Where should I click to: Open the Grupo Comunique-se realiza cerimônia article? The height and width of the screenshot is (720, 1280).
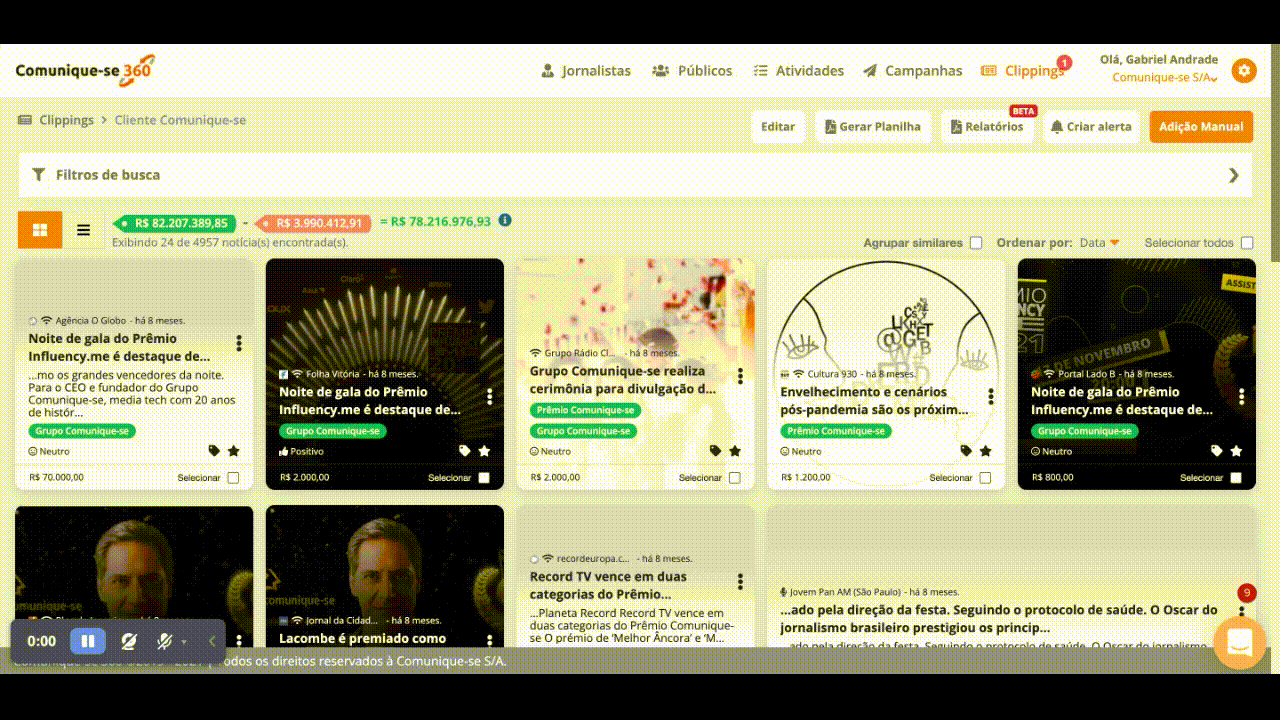623,380
